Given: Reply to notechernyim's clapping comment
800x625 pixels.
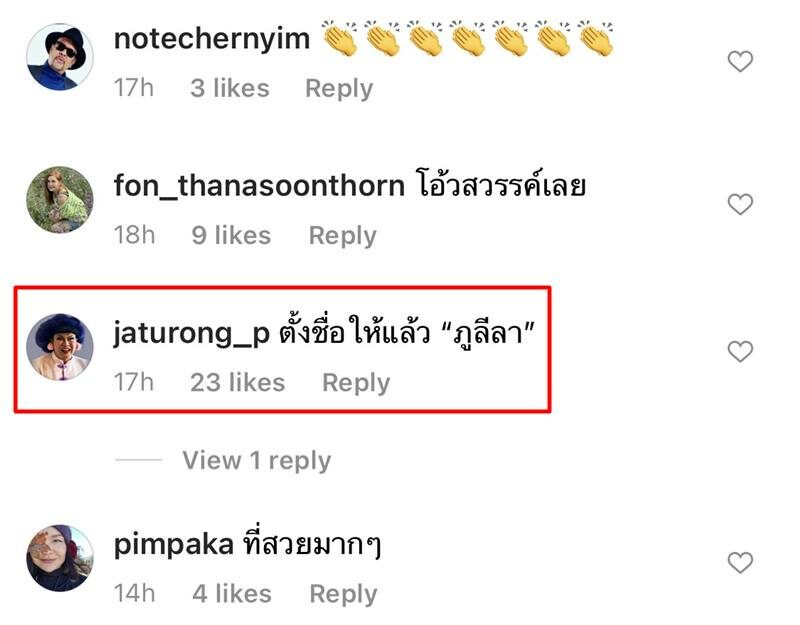Looking at the screenshot, I should [339, 89].
